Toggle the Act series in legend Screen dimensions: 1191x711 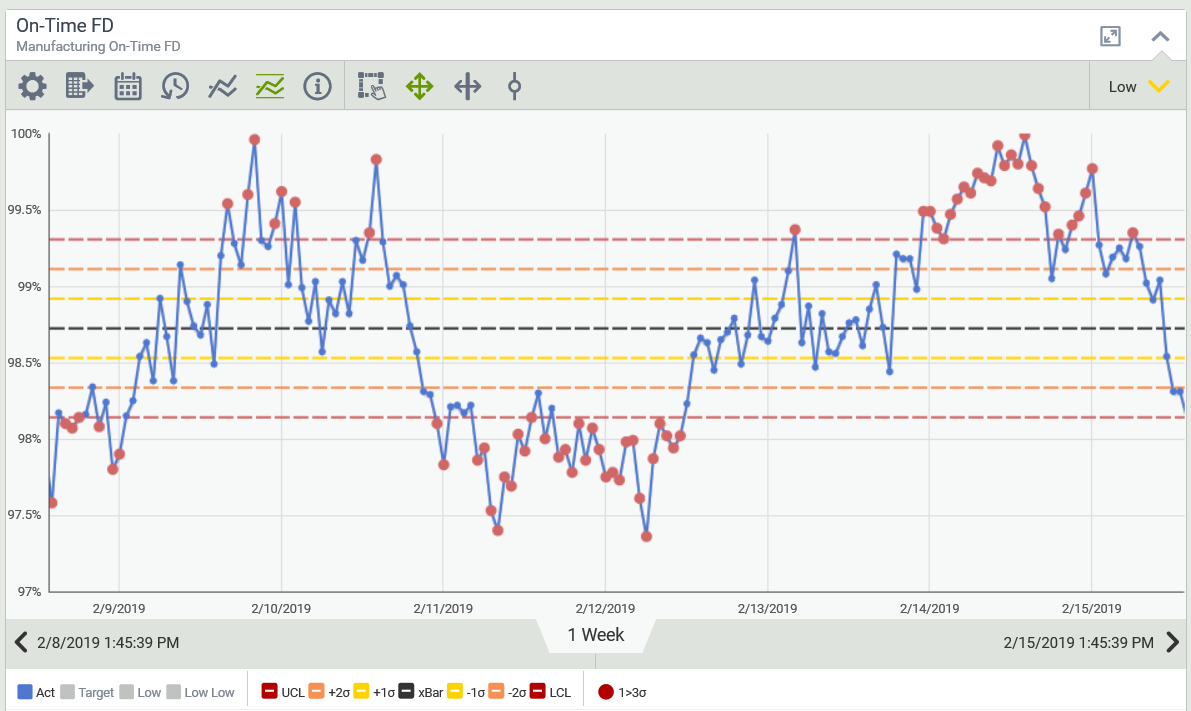[x=36, y=691]
